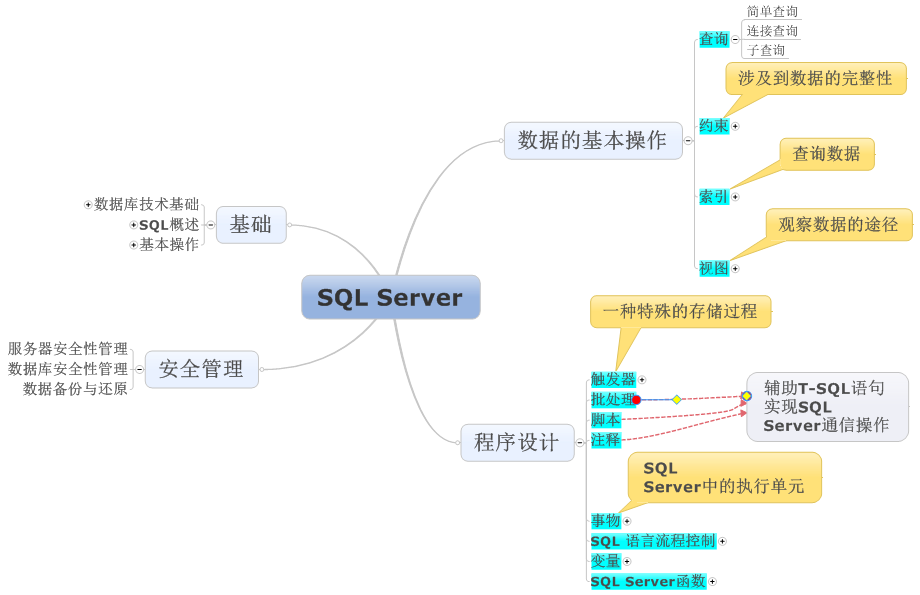
Task: Expand the SQL概述 subtopic
Action: click(132, 225)
